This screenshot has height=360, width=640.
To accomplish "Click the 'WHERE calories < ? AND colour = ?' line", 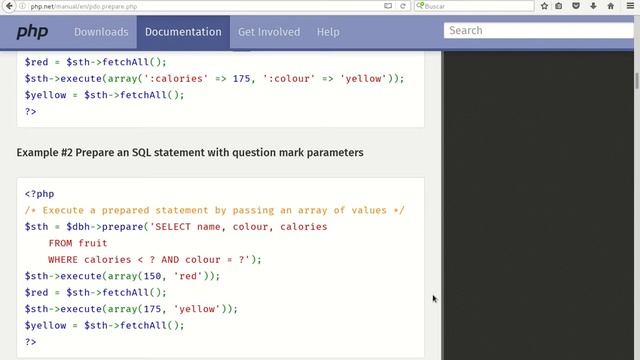I will (x=155, y=260).
